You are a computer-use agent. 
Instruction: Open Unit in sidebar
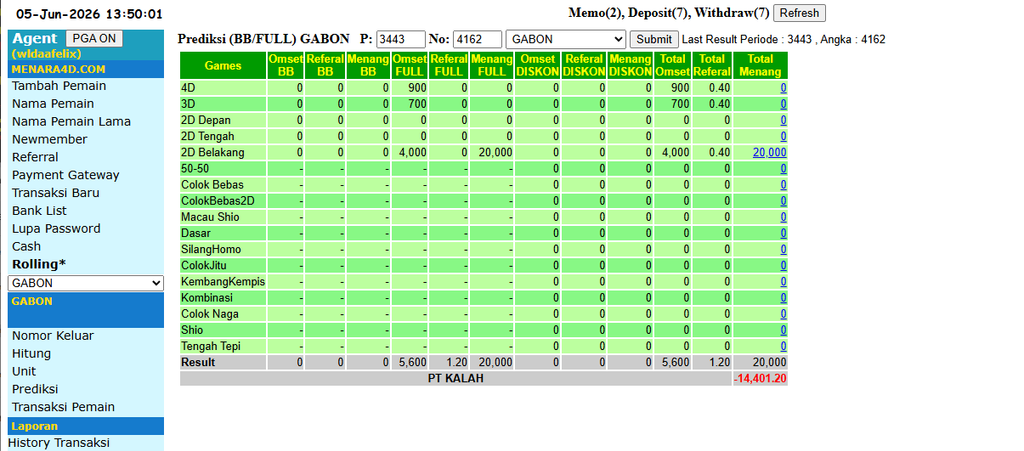pos(24,371)
